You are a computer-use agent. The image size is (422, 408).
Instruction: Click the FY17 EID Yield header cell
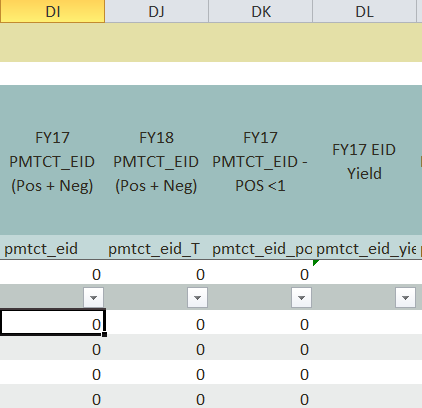coord(364,160)
